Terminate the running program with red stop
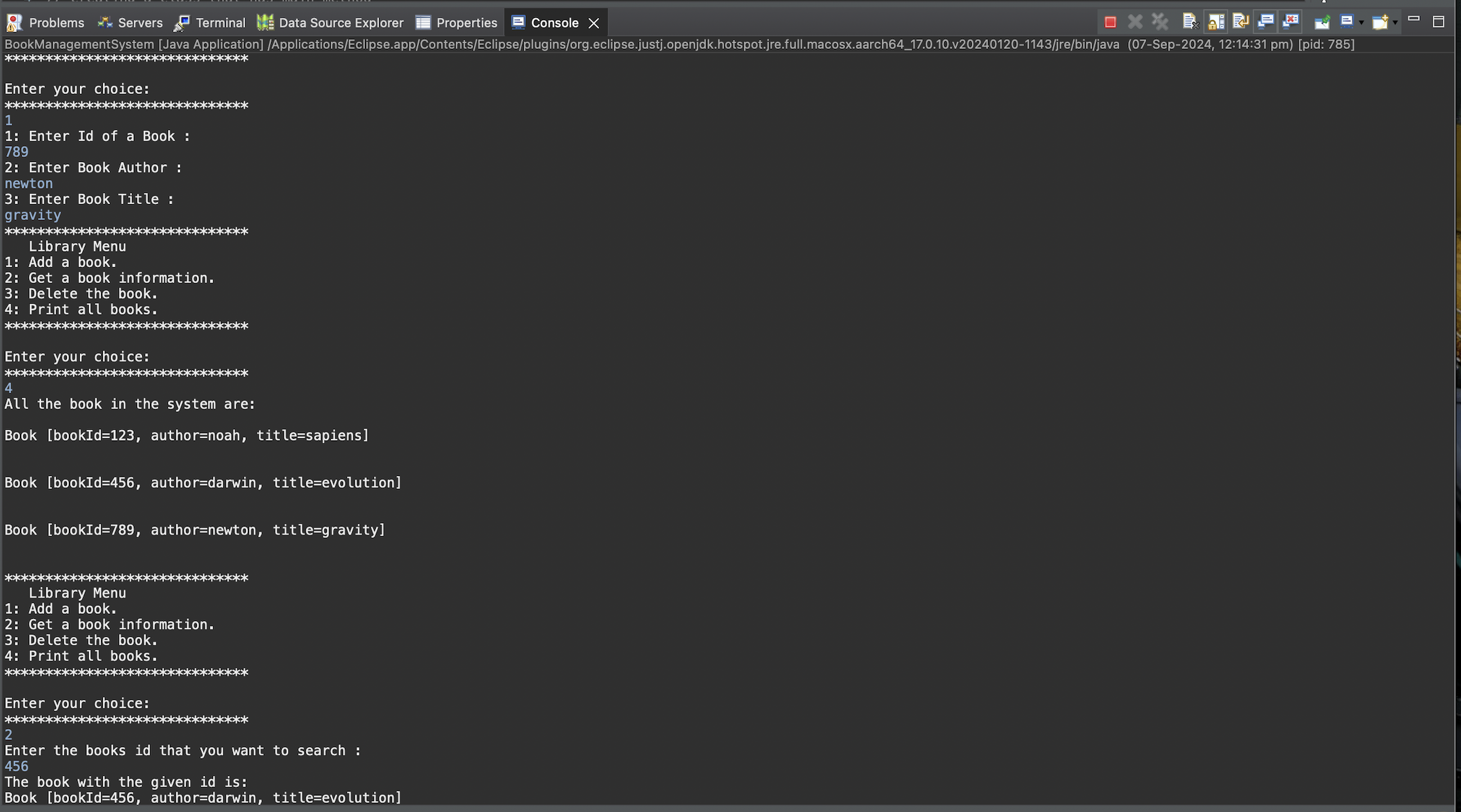1461x812 pixels. (1110, 23)
